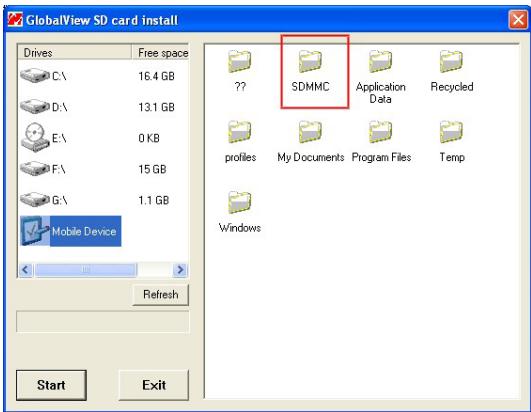Image resolution: width=531 pixels, height=412 pixels.
Task: Click the Mobile Device label text
Action: pyautogui.click(x=84, y=232)
